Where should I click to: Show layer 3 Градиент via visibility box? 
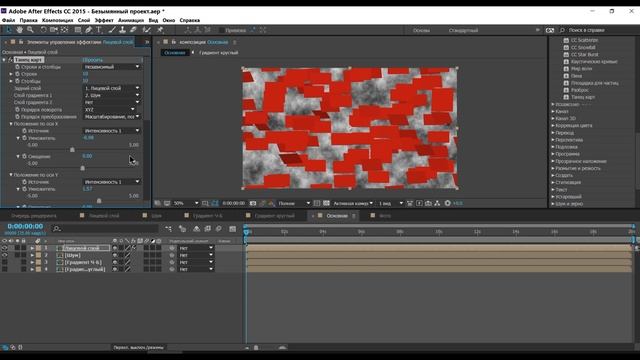click(x=4, y=262)
